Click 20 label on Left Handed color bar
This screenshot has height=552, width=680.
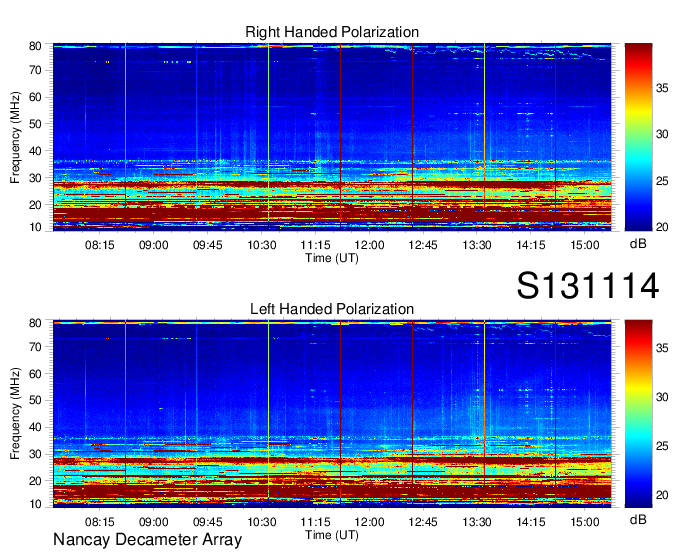pos(662,495)
